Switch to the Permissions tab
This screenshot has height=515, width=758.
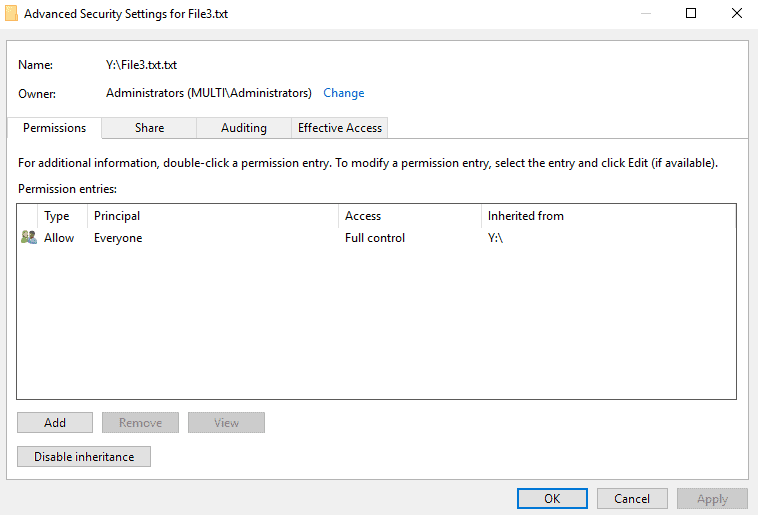coord(54,128)
